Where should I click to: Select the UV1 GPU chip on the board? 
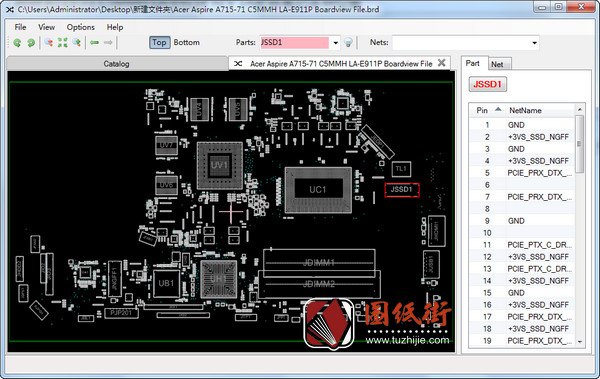click(220, 165)
